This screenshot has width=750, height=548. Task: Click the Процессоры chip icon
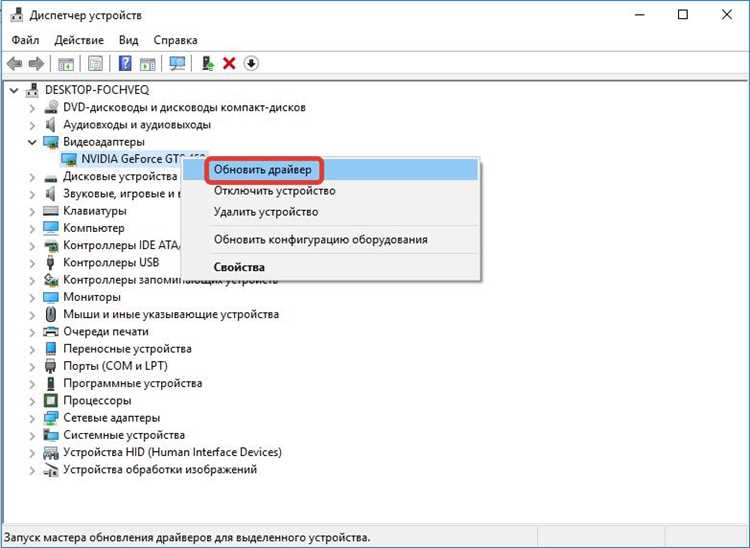click(51, 400)
